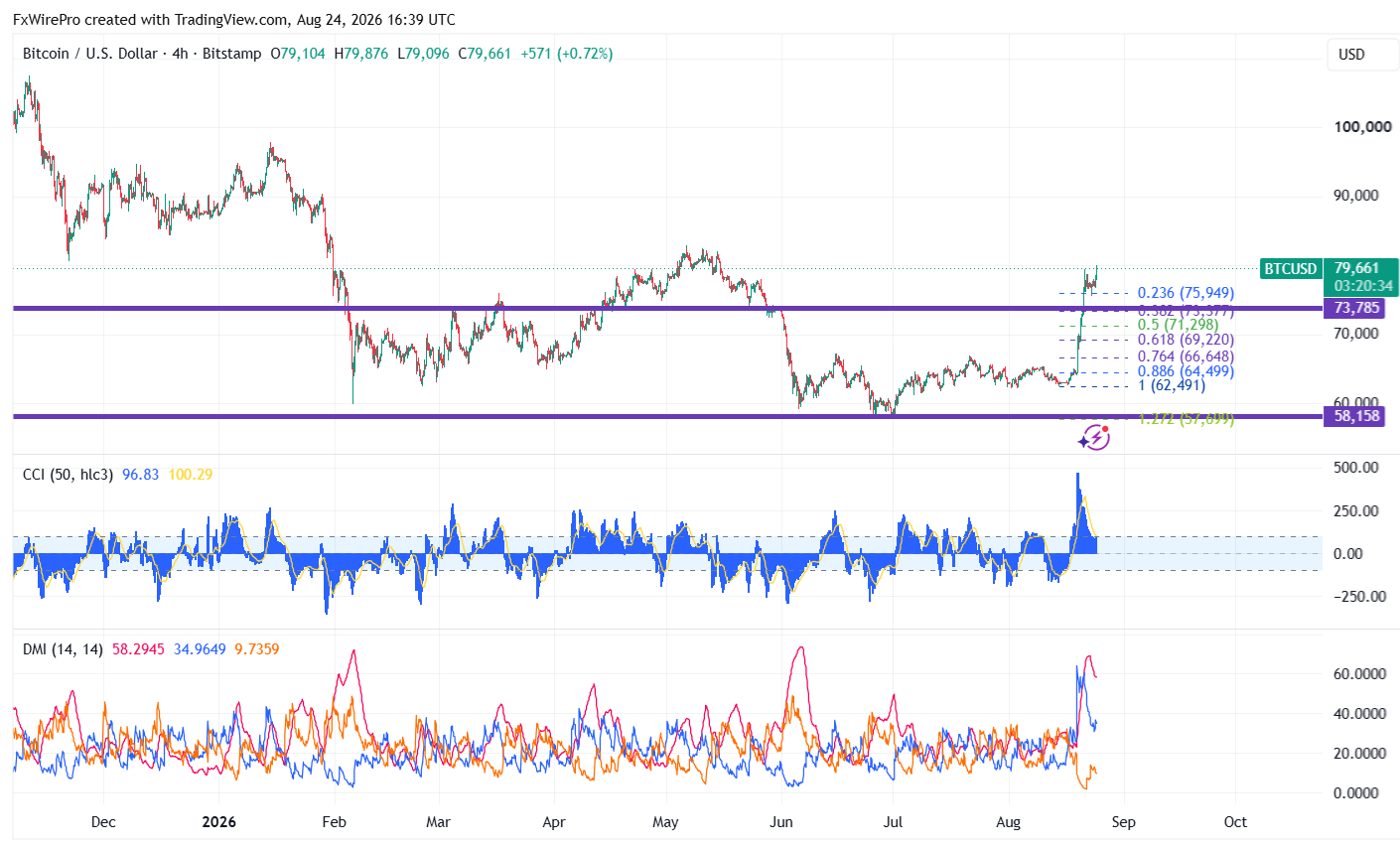This screenshot has width=1400, height=851.
Task: Click the purple 58,158 price level label
Action: tap(1354, 416)
